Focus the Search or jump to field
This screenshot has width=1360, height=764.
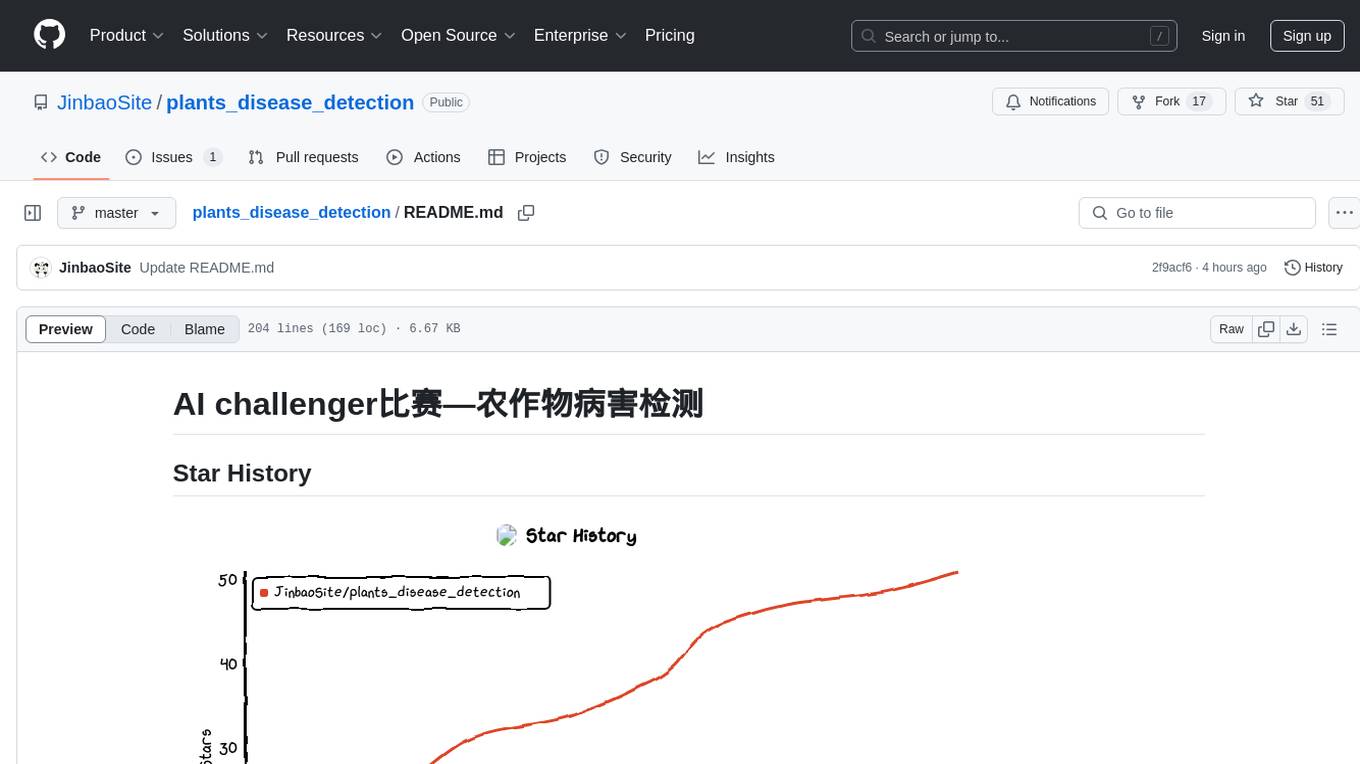tap(1016, 36)
